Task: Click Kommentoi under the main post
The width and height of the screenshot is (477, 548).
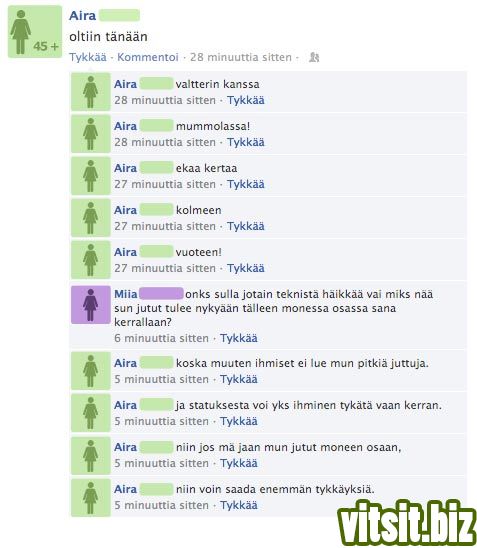Action: click(147, 57)
